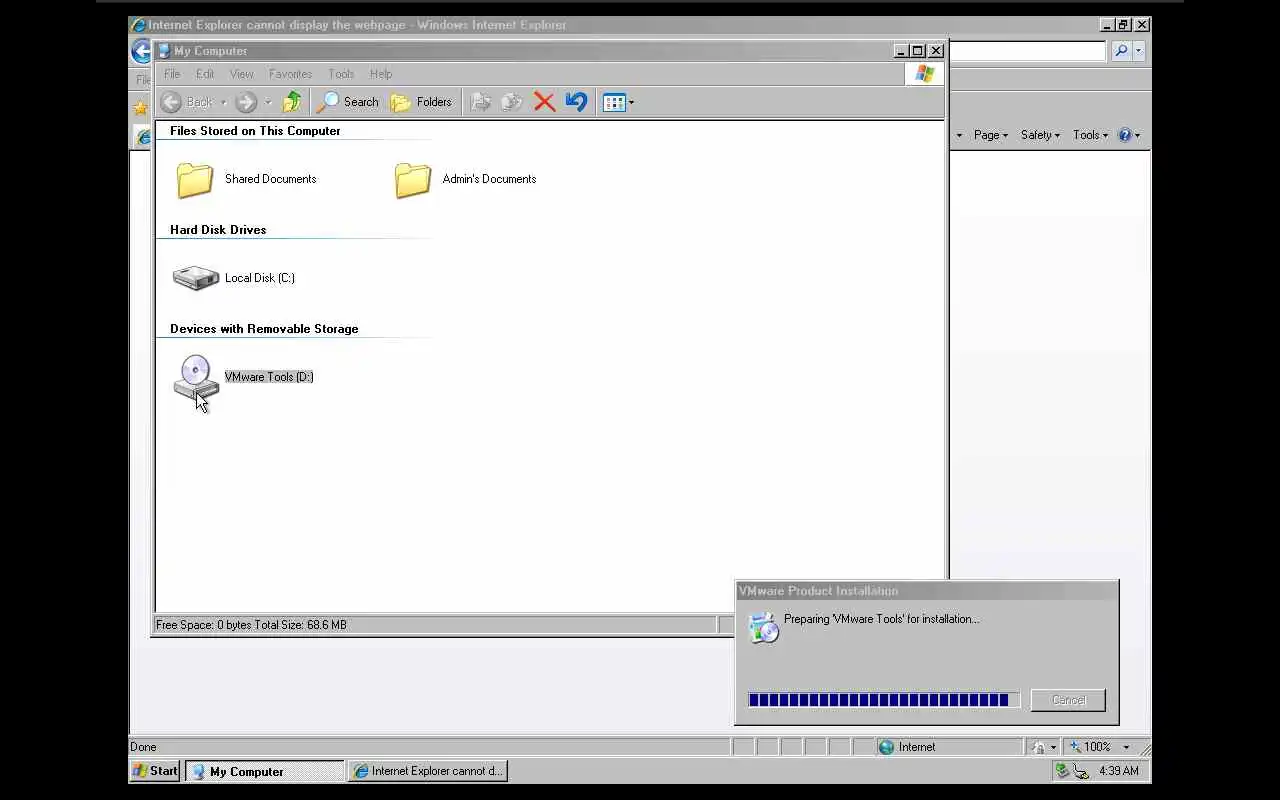Open the Start menu
This screenshot has width=1280, height=800.
click(155, 771)
